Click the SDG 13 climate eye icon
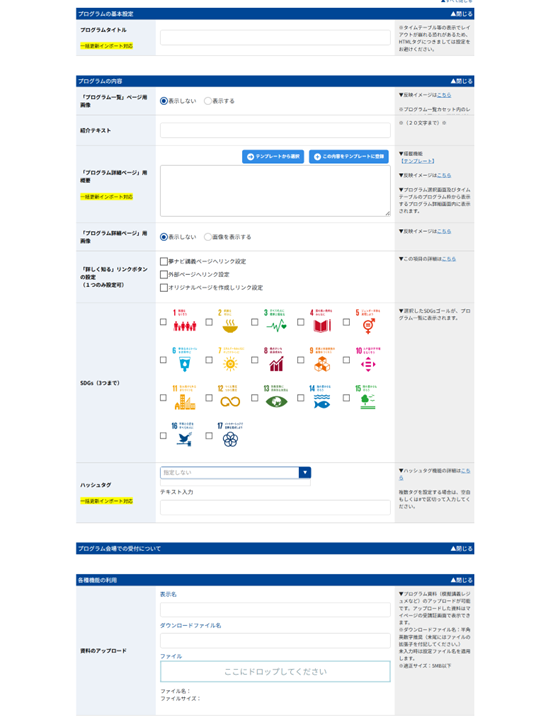 coord(276,397)
